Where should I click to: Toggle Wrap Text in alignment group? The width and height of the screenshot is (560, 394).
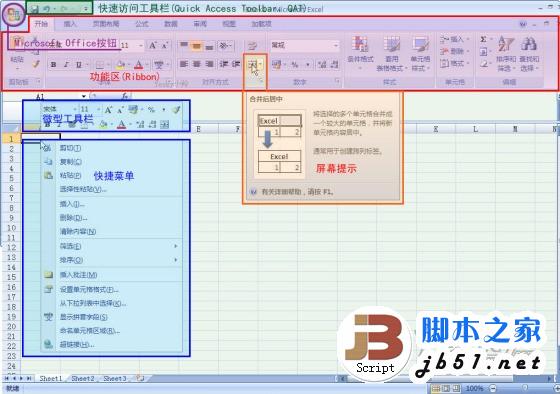pyautogui.click(x=252, y=45)
